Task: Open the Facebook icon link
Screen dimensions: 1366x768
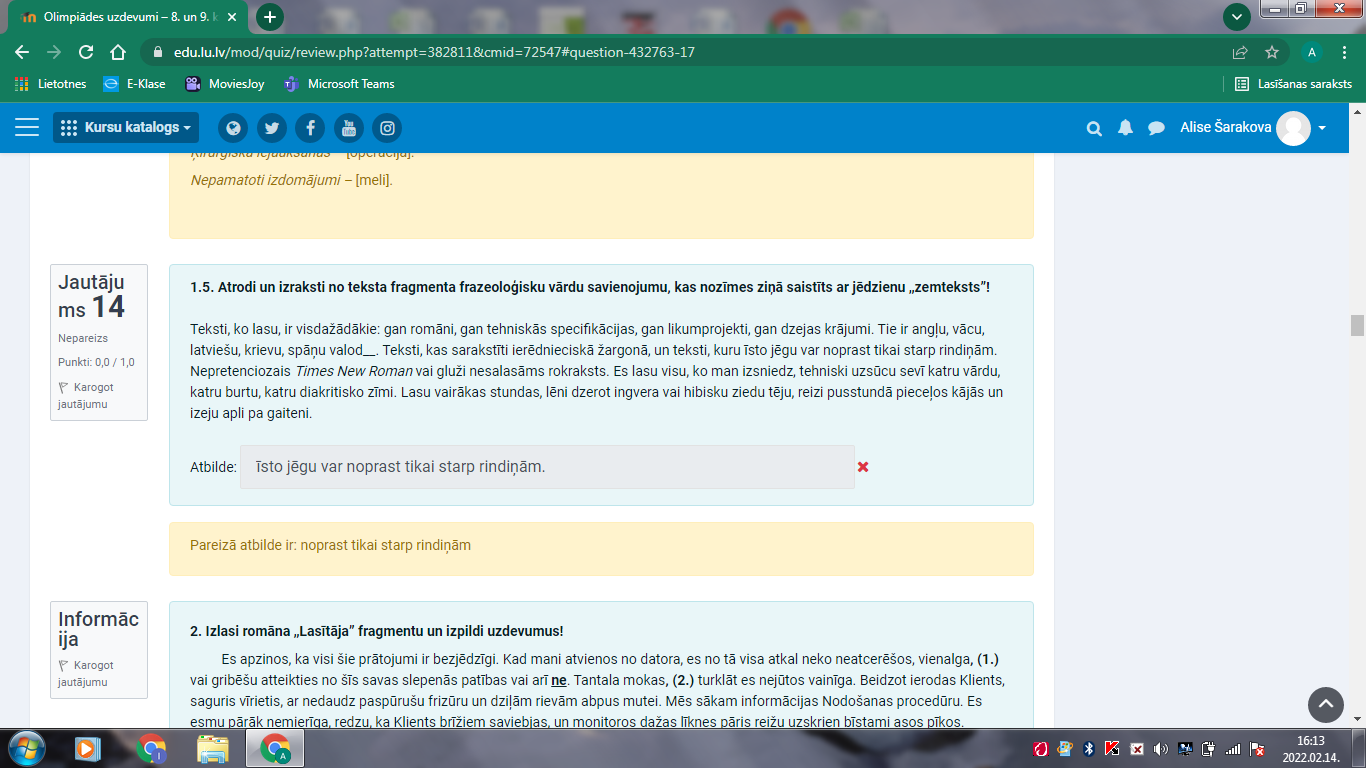Action: coord(310,128)
